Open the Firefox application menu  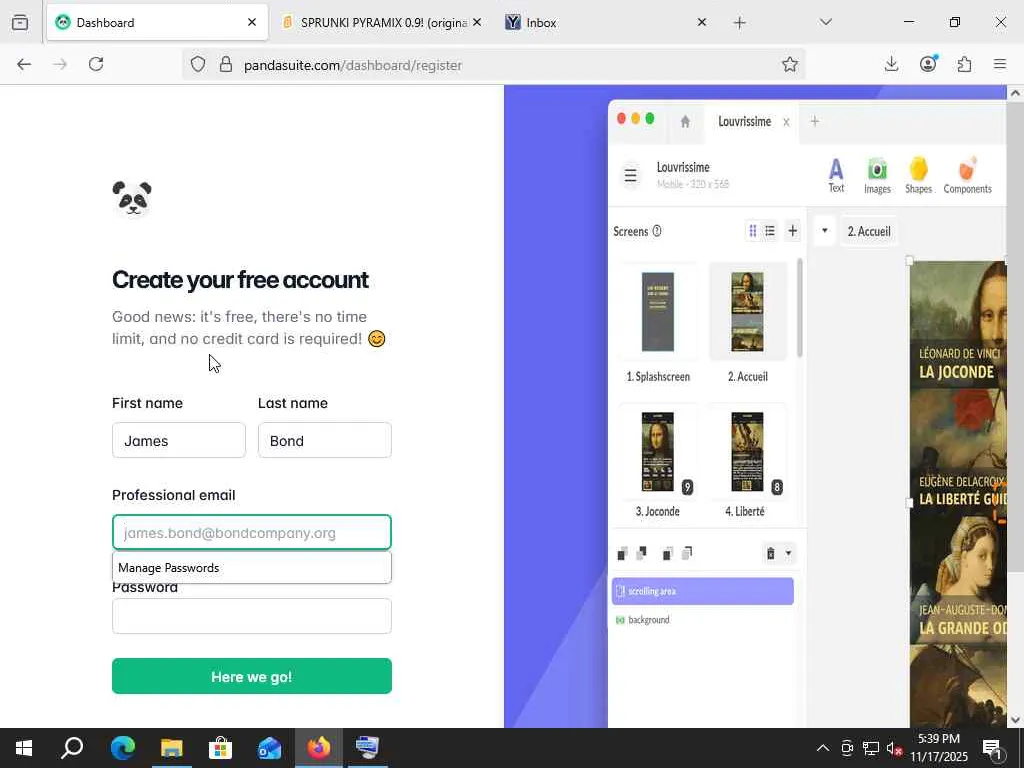coord(1000,64)
